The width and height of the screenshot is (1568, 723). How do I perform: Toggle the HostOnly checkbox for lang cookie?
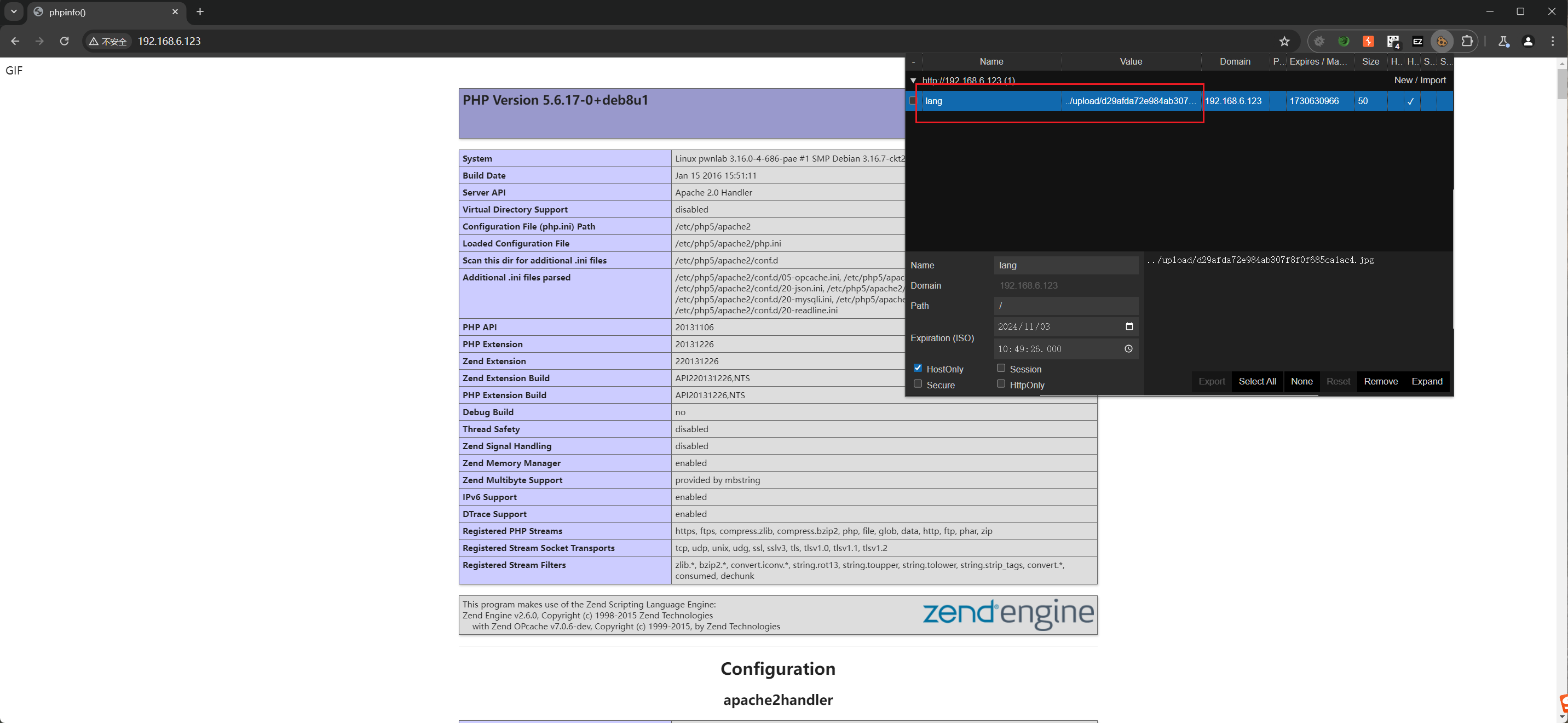[918, 368]
